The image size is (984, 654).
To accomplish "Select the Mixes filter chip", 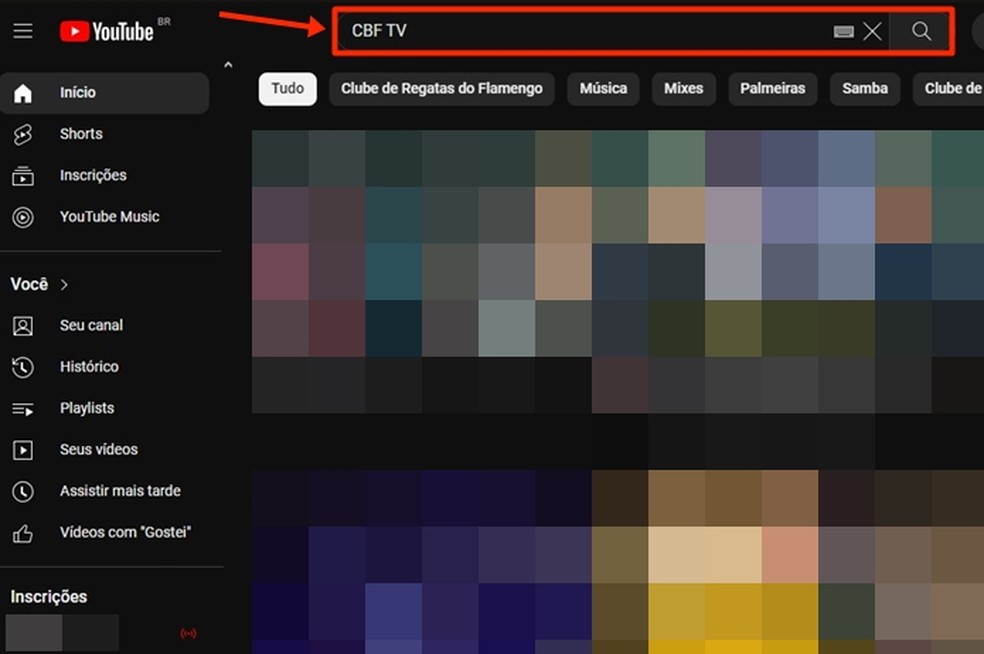I will point(683,88).
